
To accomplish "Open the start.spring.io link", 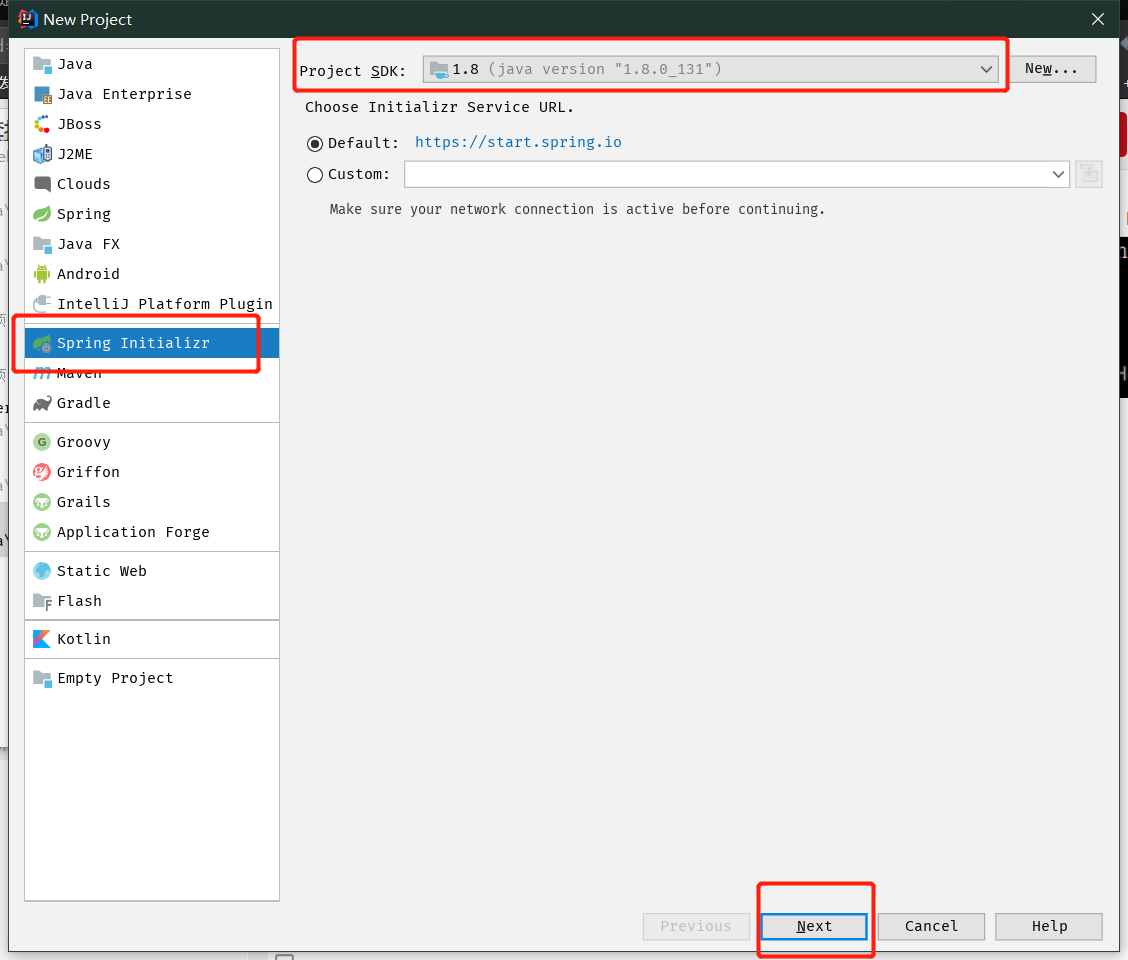I will 518,142.
